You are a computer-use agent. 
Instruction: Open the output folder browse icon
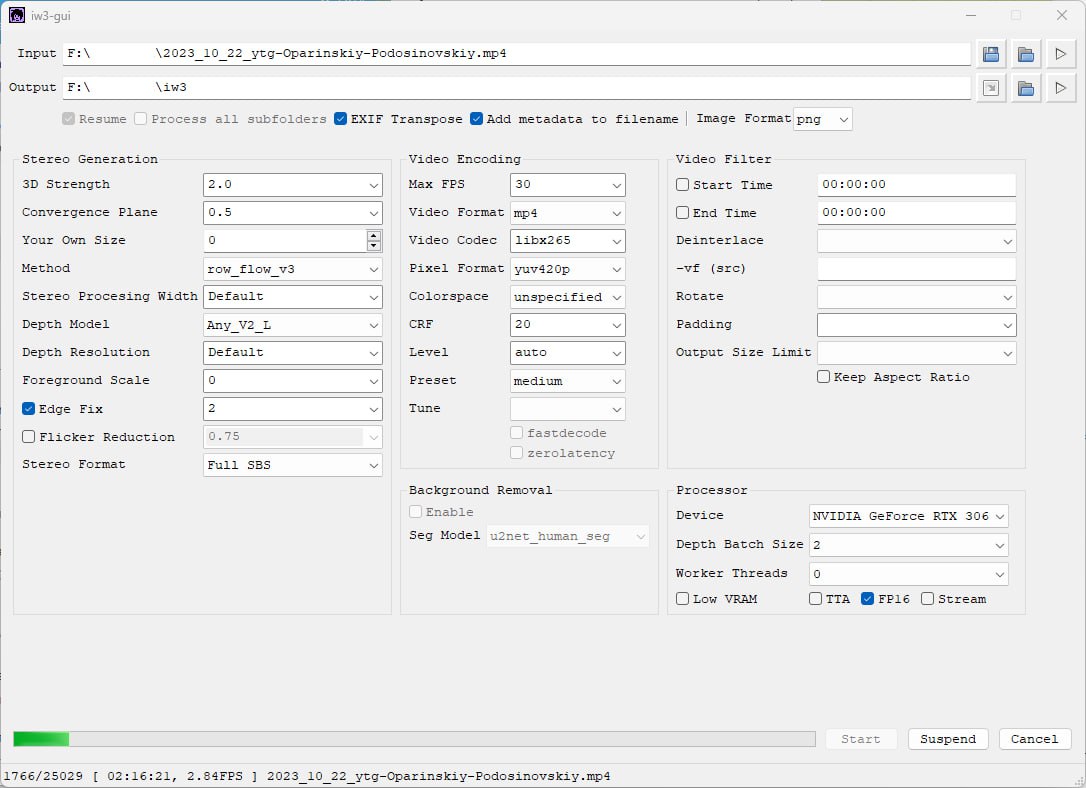(x=1025, y=88)
